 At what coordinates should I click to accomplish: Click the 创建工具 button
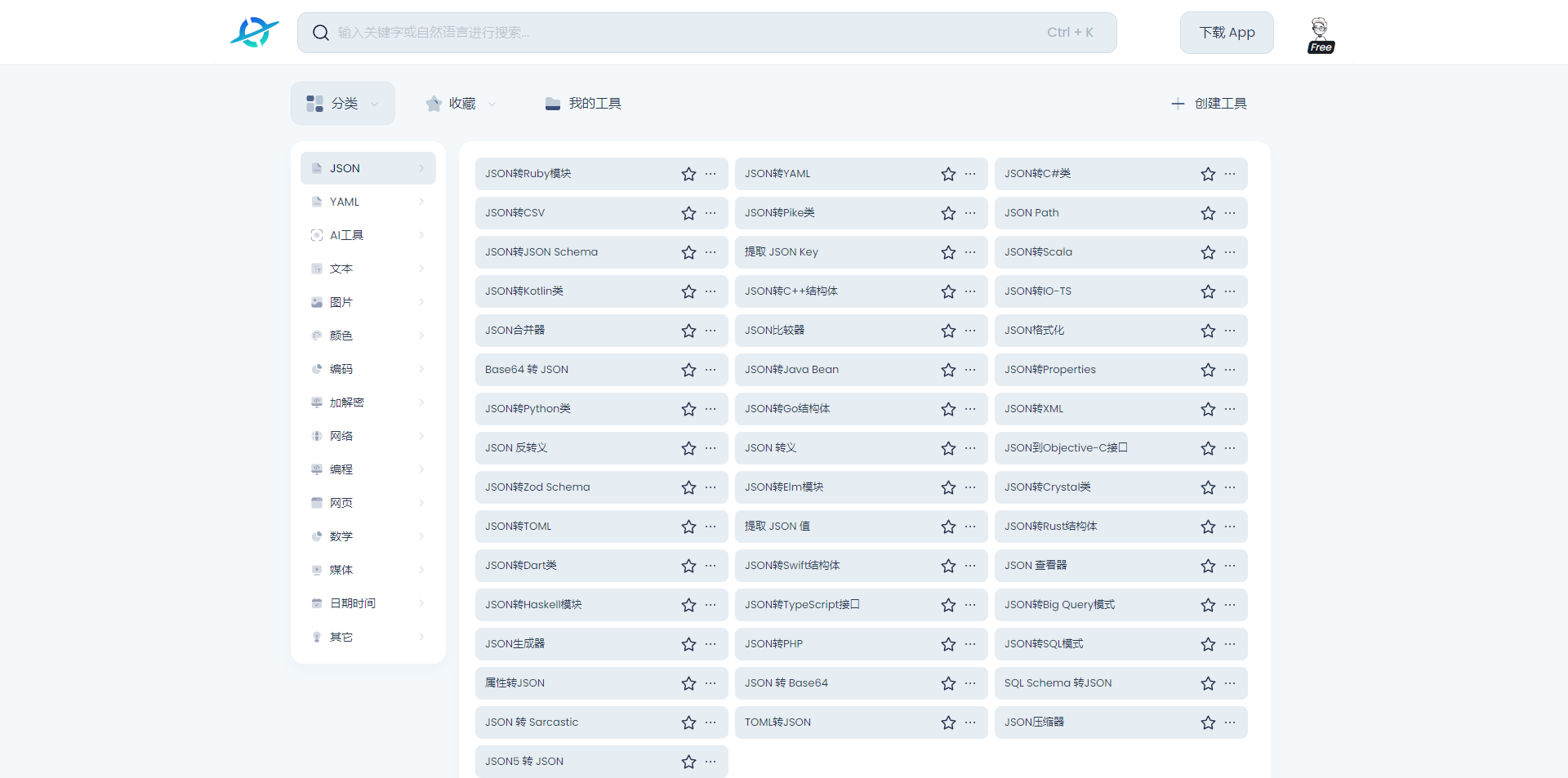[x=1209, y=104]
